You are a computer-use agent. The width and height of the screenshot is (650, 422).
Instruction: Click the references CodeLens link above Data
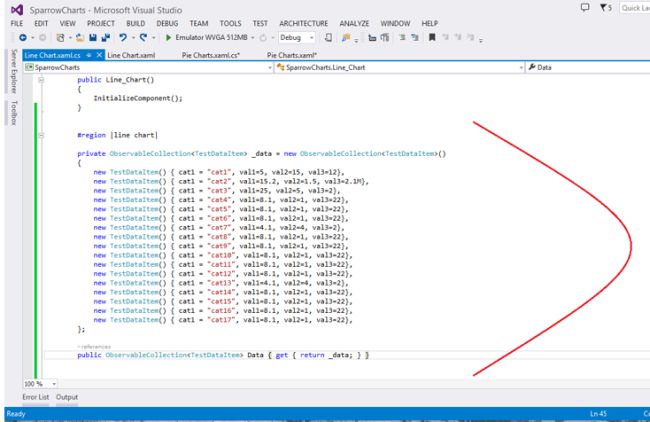click(x=94, y=347)
